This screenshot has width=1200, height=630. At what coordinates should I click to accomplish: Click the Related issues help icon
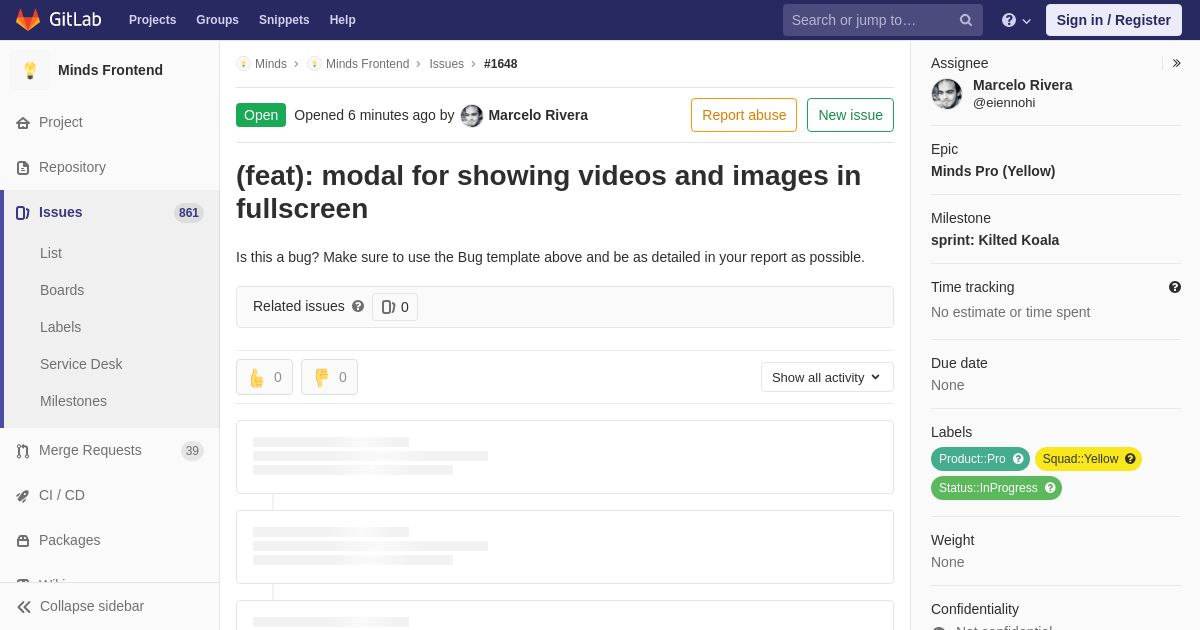[358, 306]
